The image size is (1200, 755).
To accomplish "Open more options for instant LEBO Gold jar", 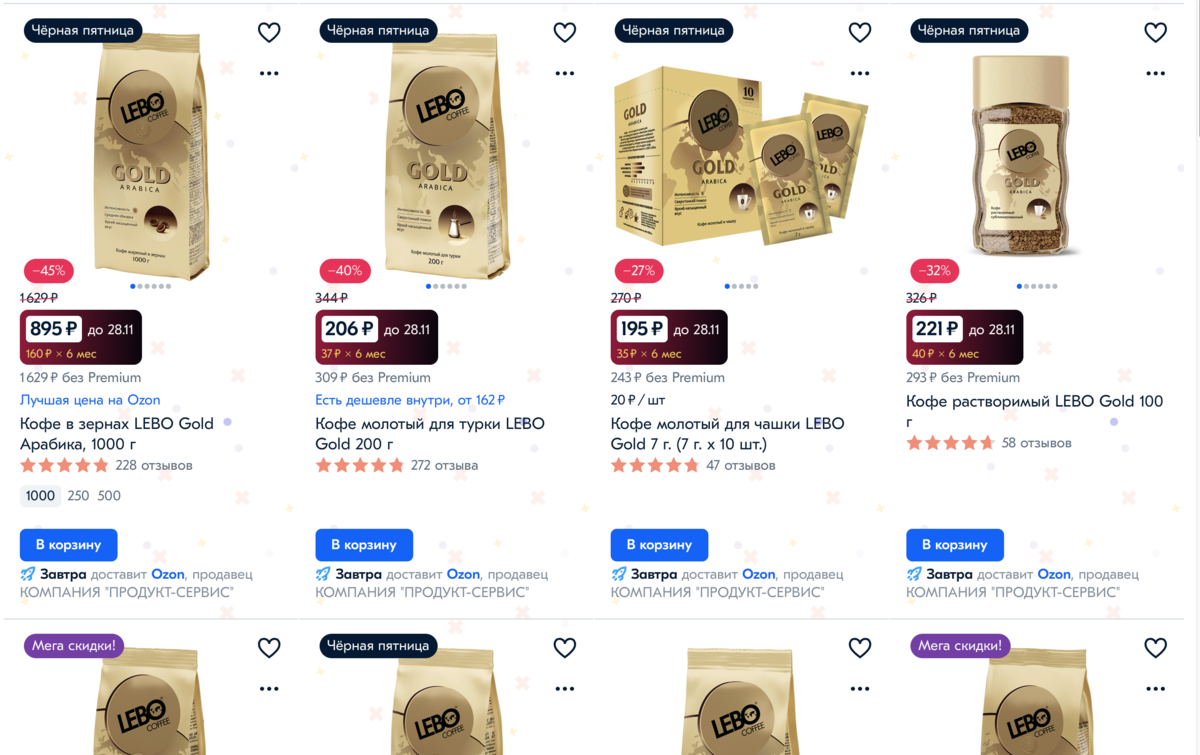I will [x=1155, y=73].
